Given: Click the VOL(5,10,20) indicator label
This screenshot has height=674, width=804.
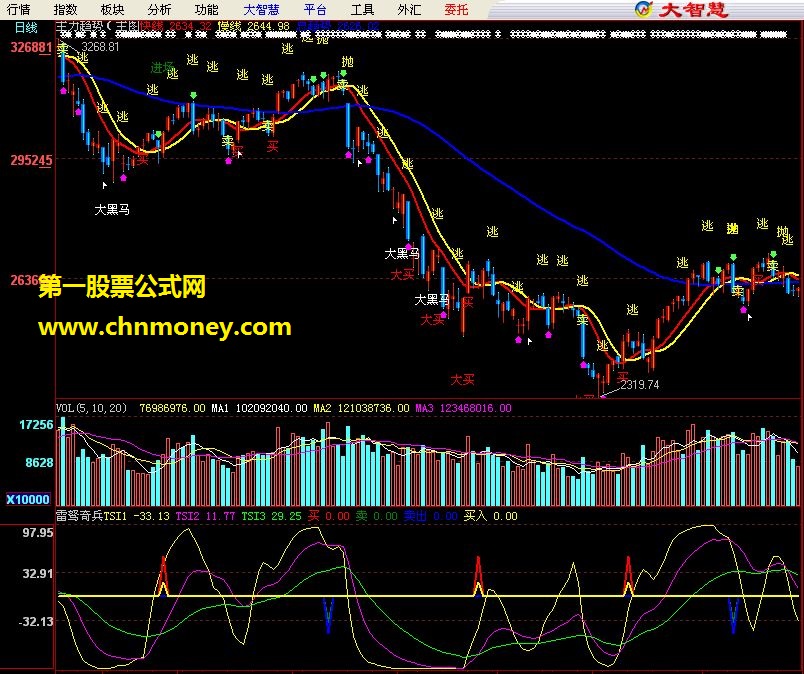Looking at the screenshot, I should click(91, 408).
